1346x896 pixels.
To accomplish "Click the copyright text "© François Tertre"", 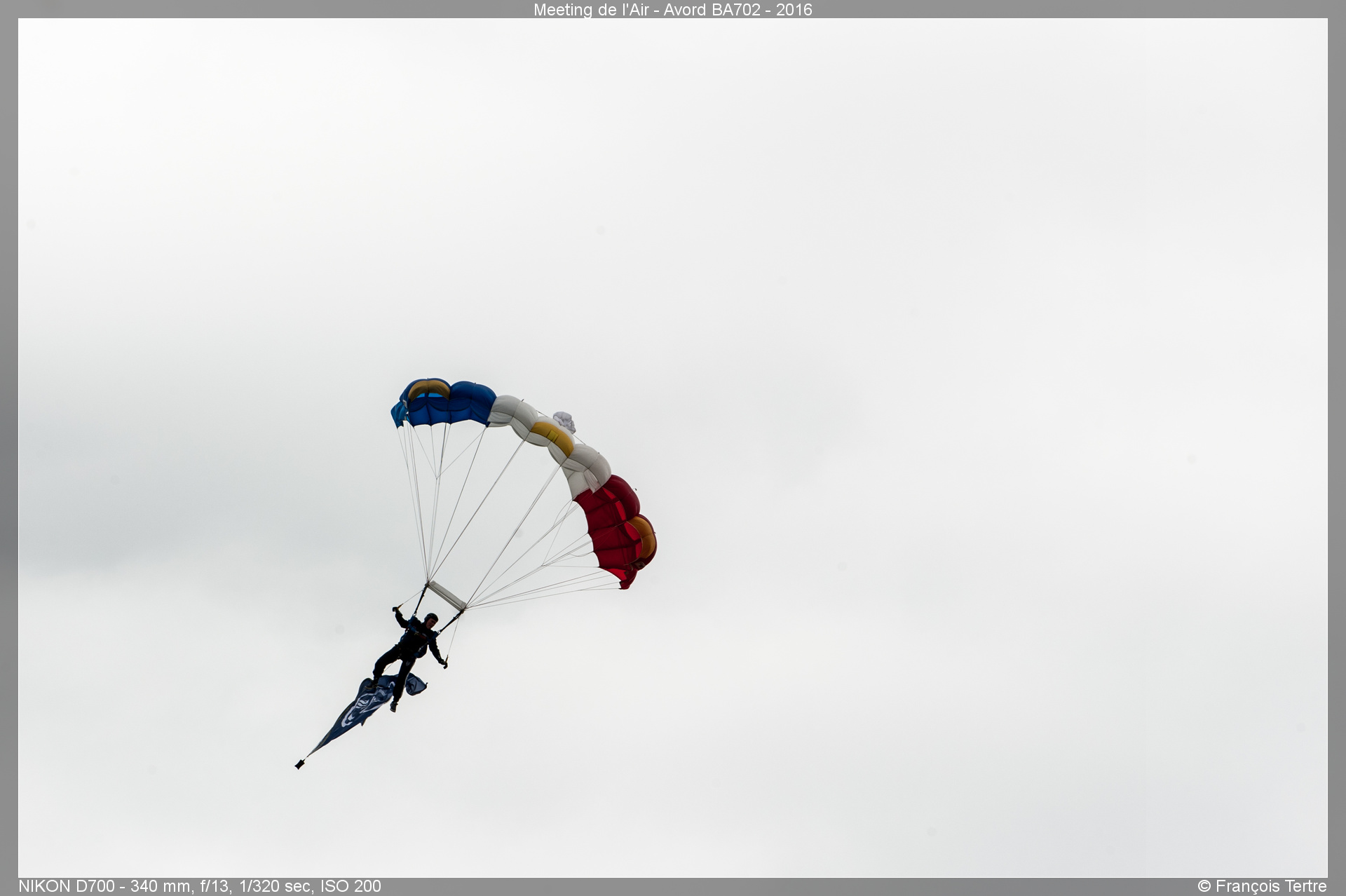I will (1262, 886).
